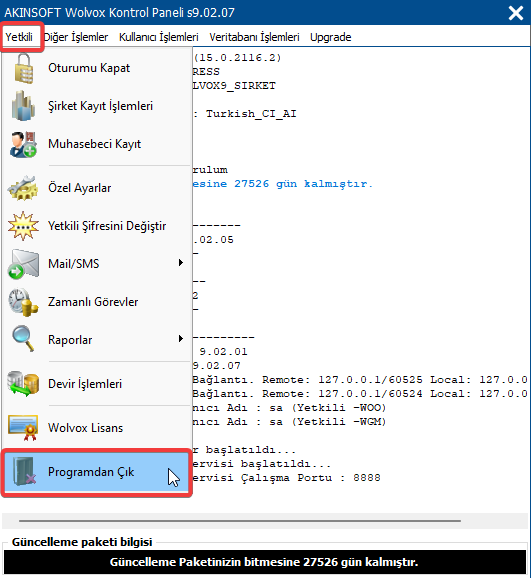
Task: Click the starburst password icon for Yetkili Şifresini Değiştir
Action: 23,226
